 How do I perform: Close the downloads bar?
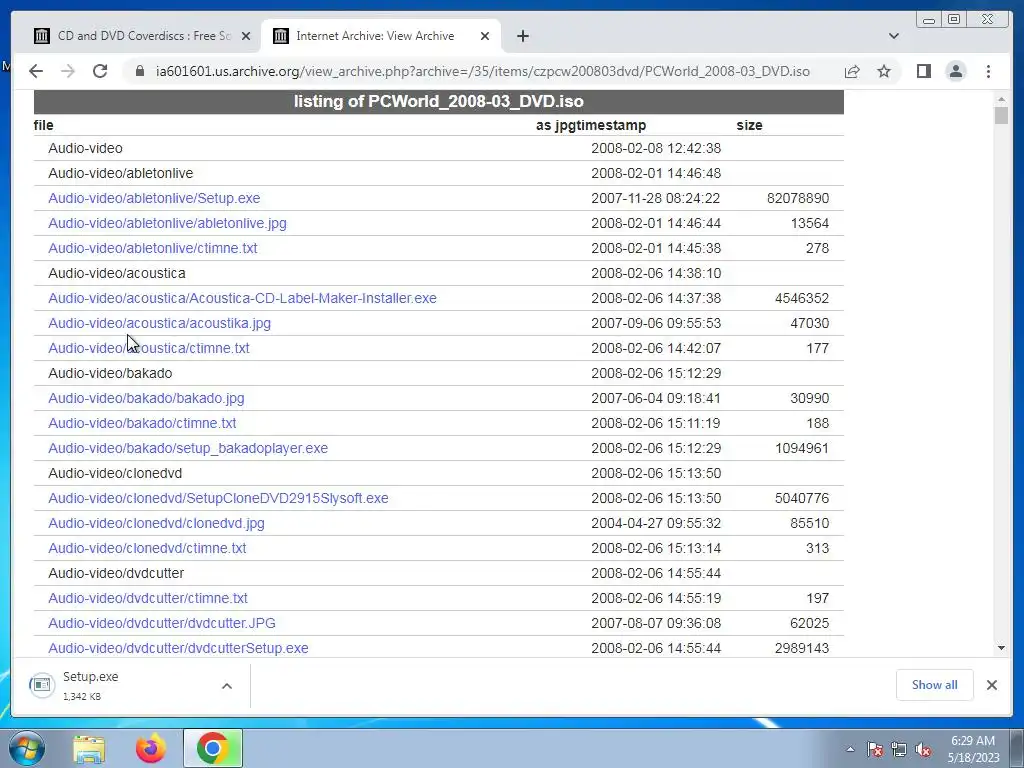pos(991,685)
